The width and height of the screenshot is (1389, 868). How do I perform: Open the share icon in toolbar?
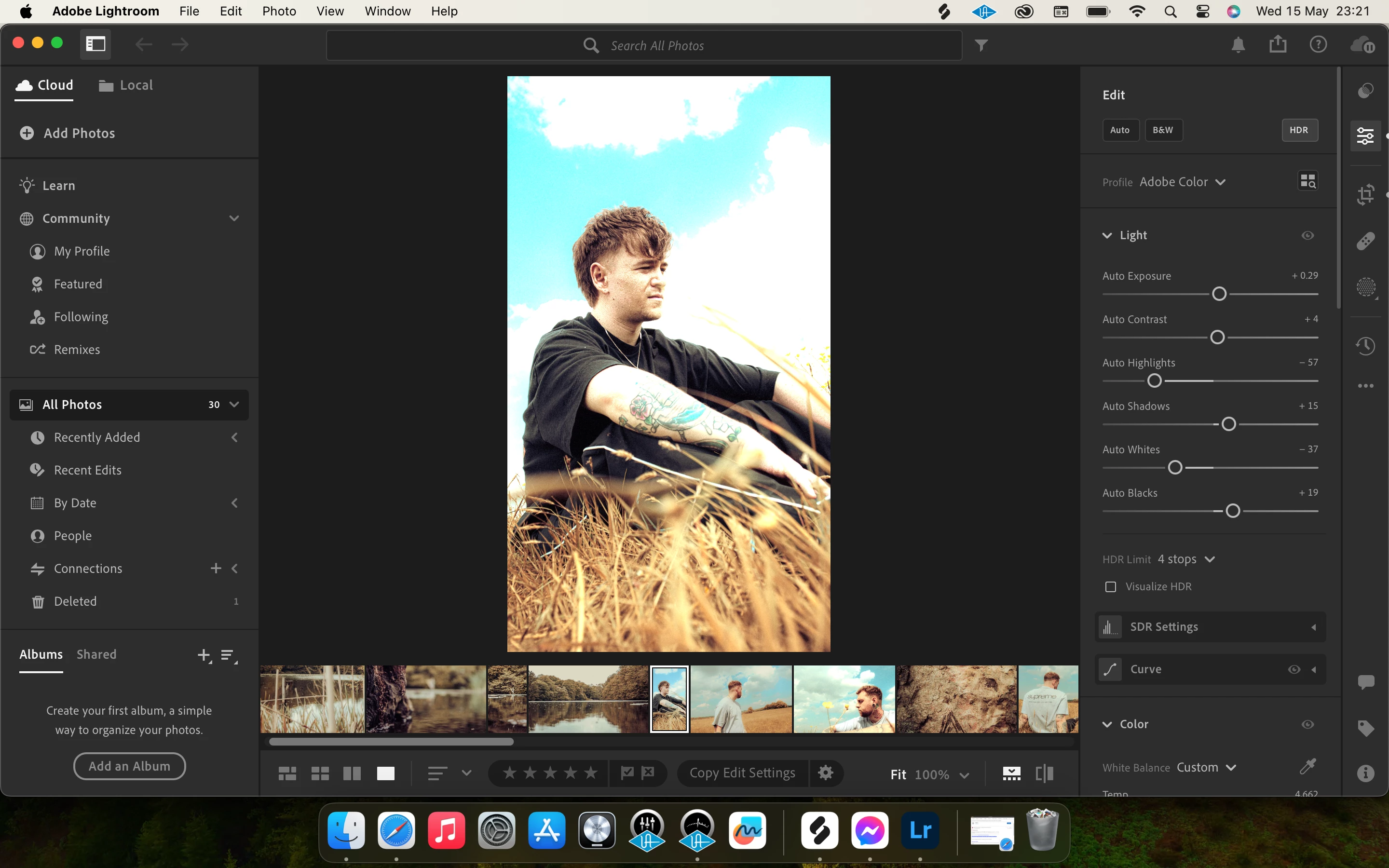click(1278, 44)
